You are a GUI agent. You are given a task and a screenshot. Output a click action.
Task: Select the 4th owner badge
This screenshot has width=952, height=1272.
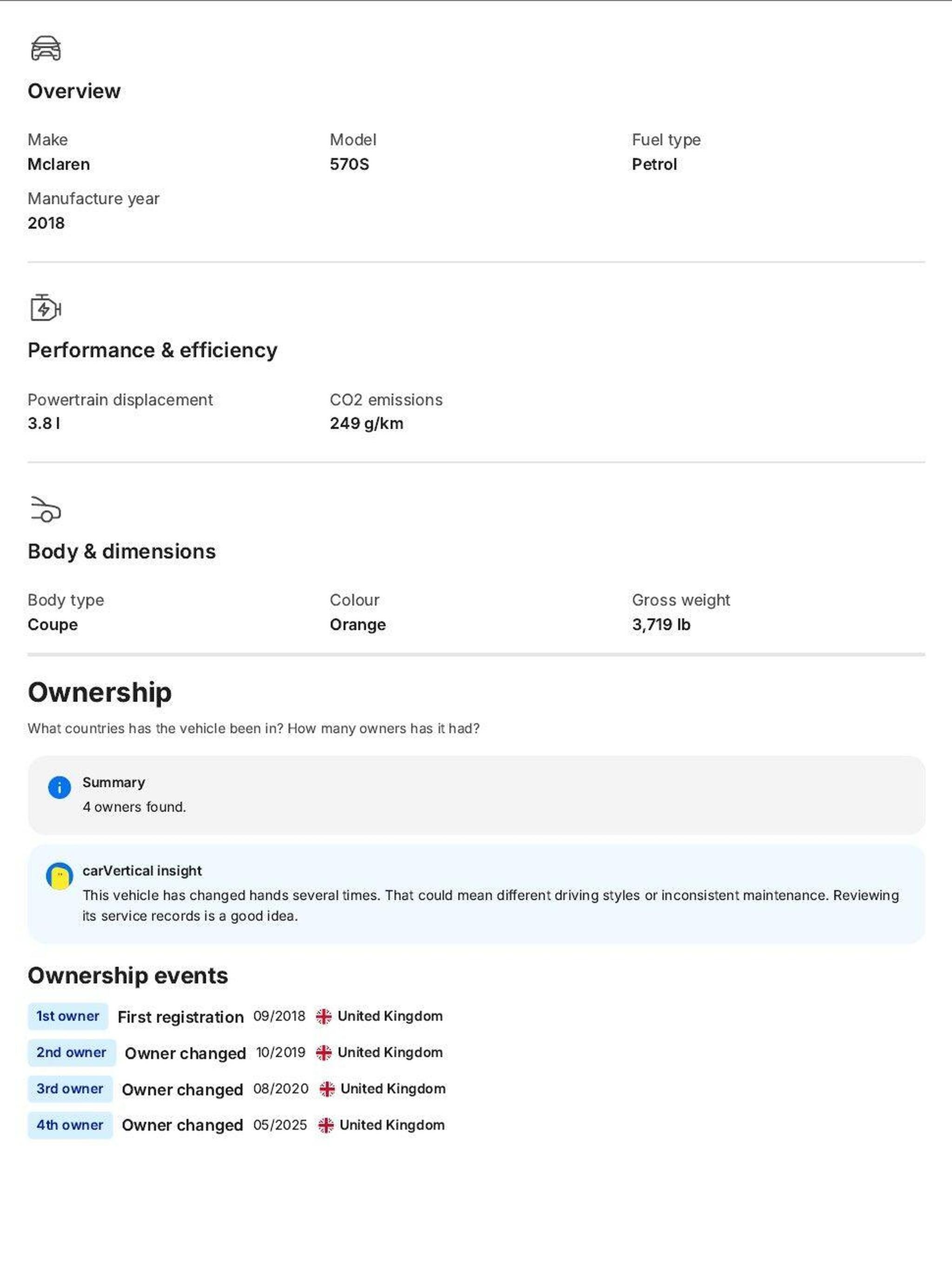[70, 1125]
